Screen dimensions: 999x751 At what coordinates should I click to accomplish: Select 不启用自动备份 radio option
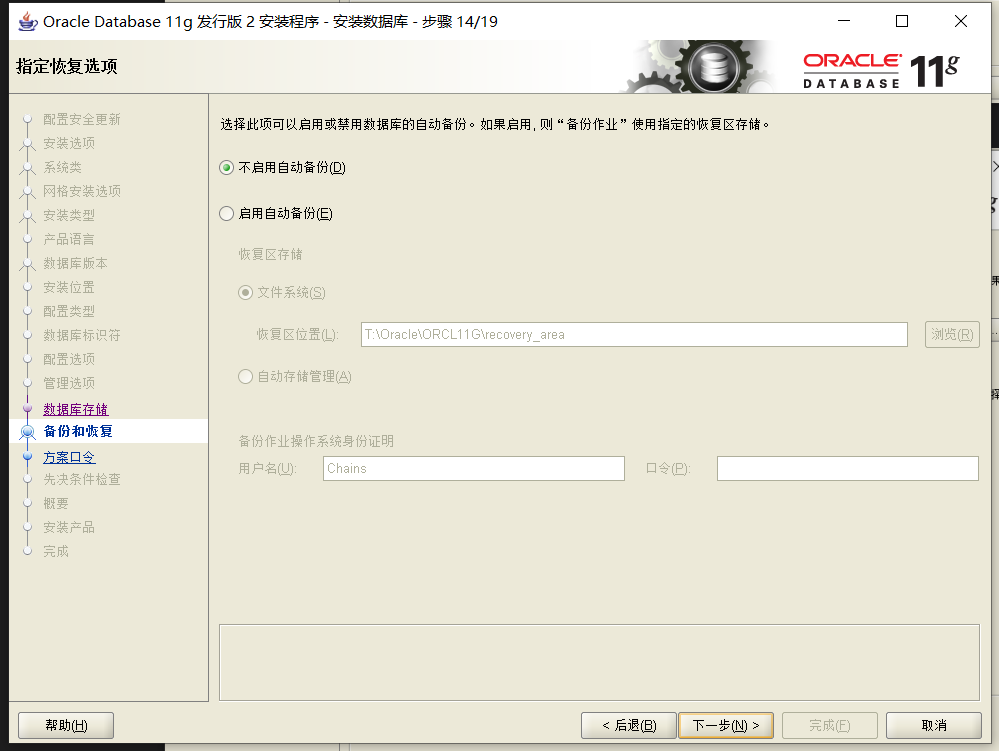[226, 168]
